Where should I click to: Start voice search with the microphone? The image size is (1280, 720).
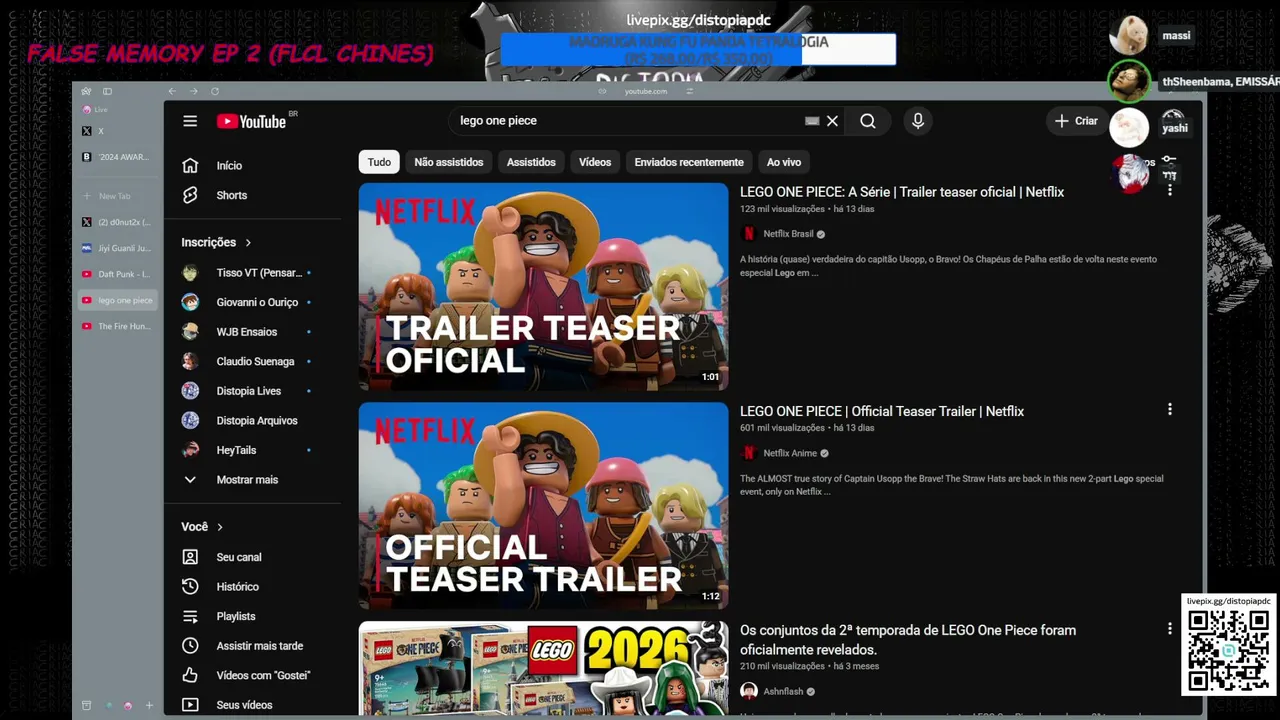click(918, 121)
